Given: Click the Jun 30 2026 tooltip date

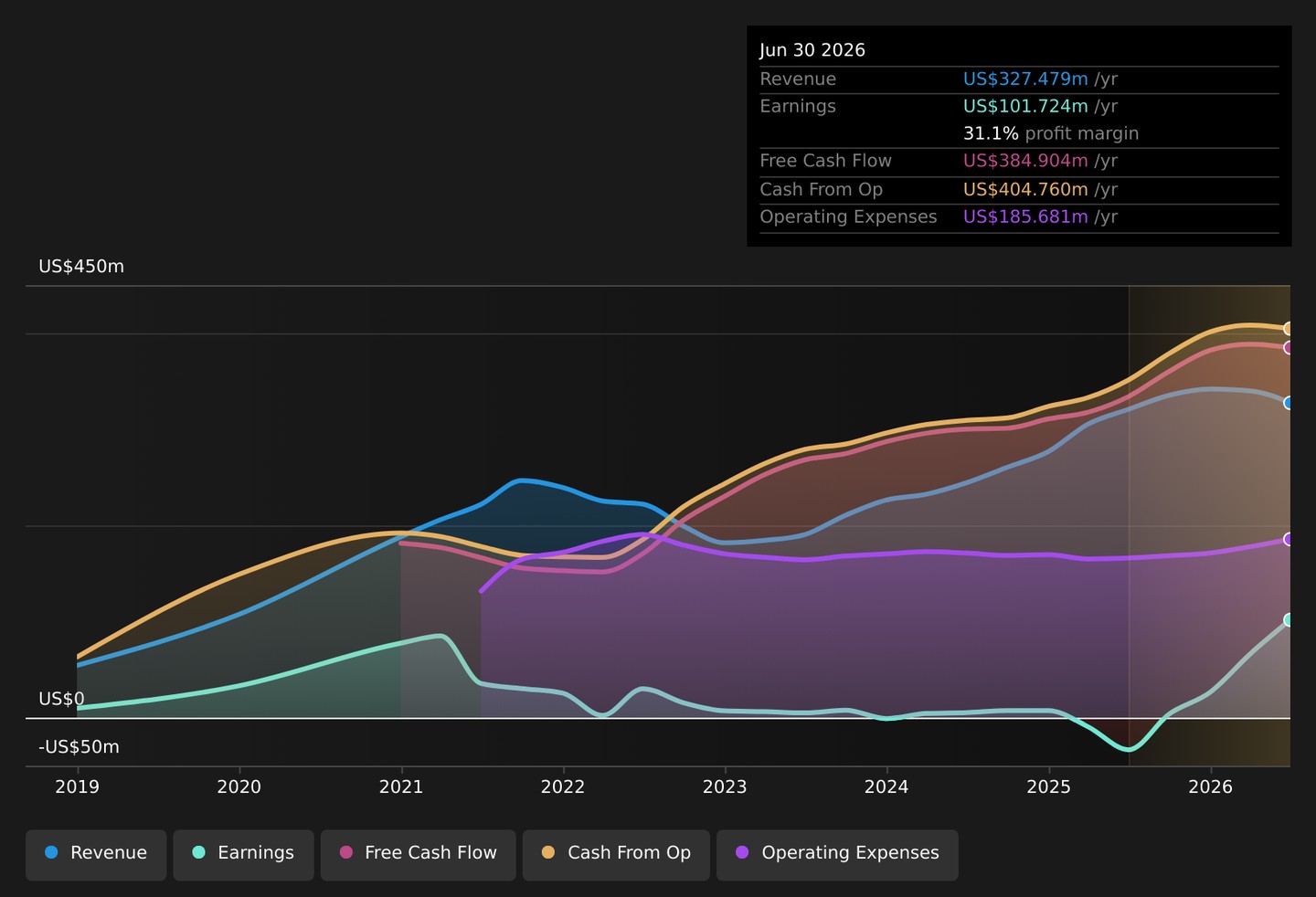Looking at the screenshot, I should 812,50.
